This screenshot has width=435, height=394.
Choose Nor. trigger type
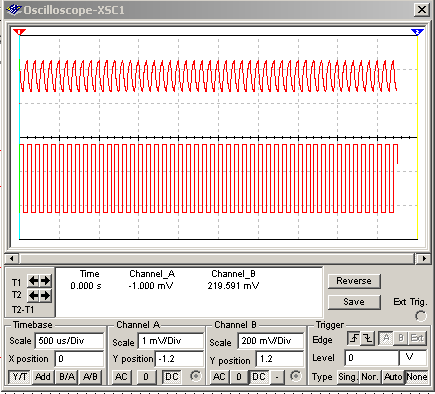370,377
